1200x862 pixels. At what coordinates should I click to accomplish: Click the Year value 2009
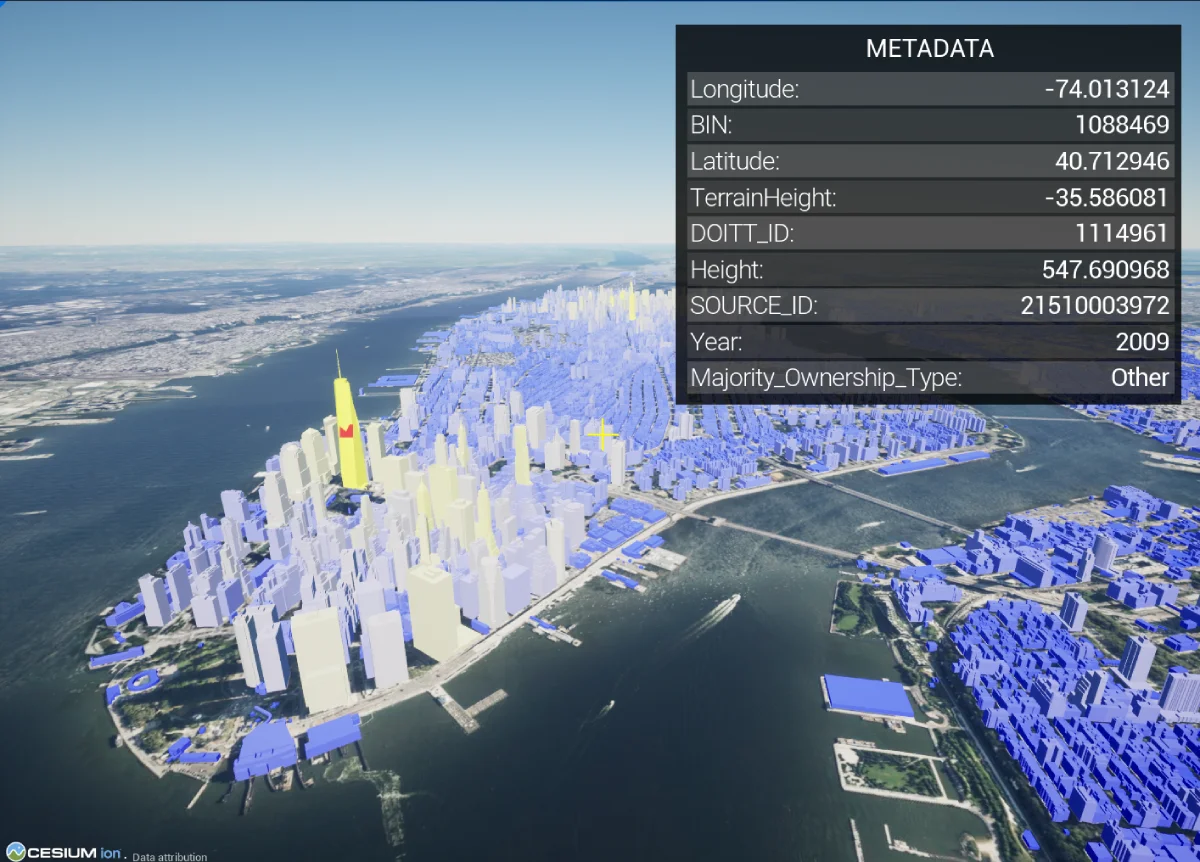(1142, 341)
